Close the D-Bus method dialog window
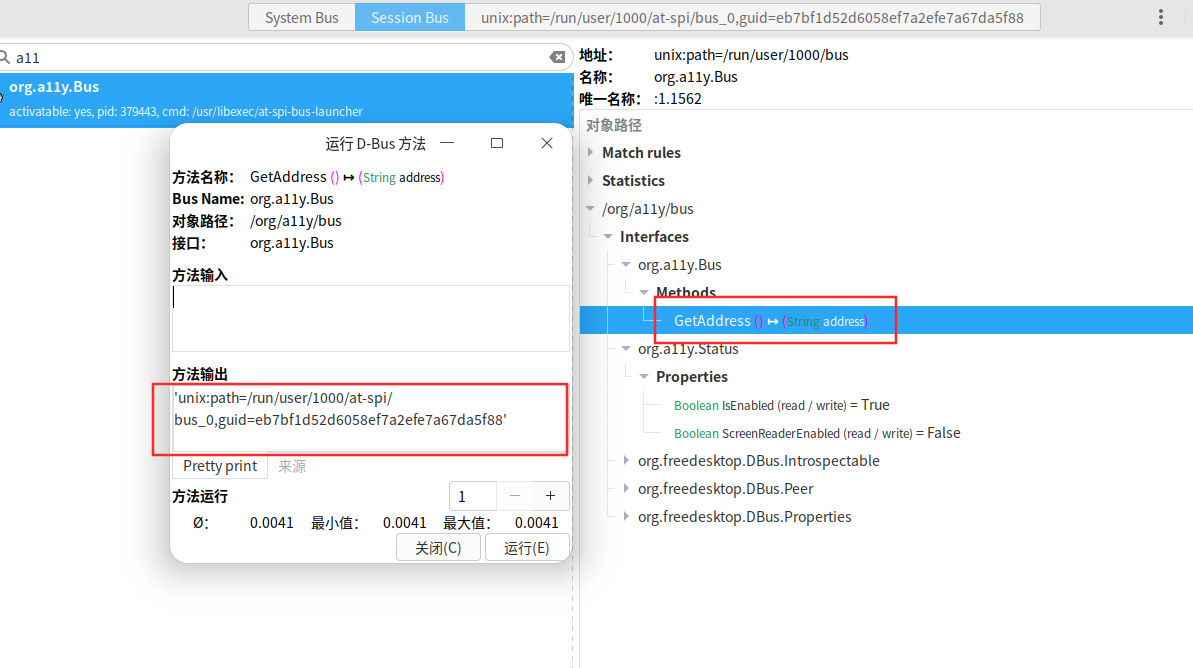 (547, 143)
